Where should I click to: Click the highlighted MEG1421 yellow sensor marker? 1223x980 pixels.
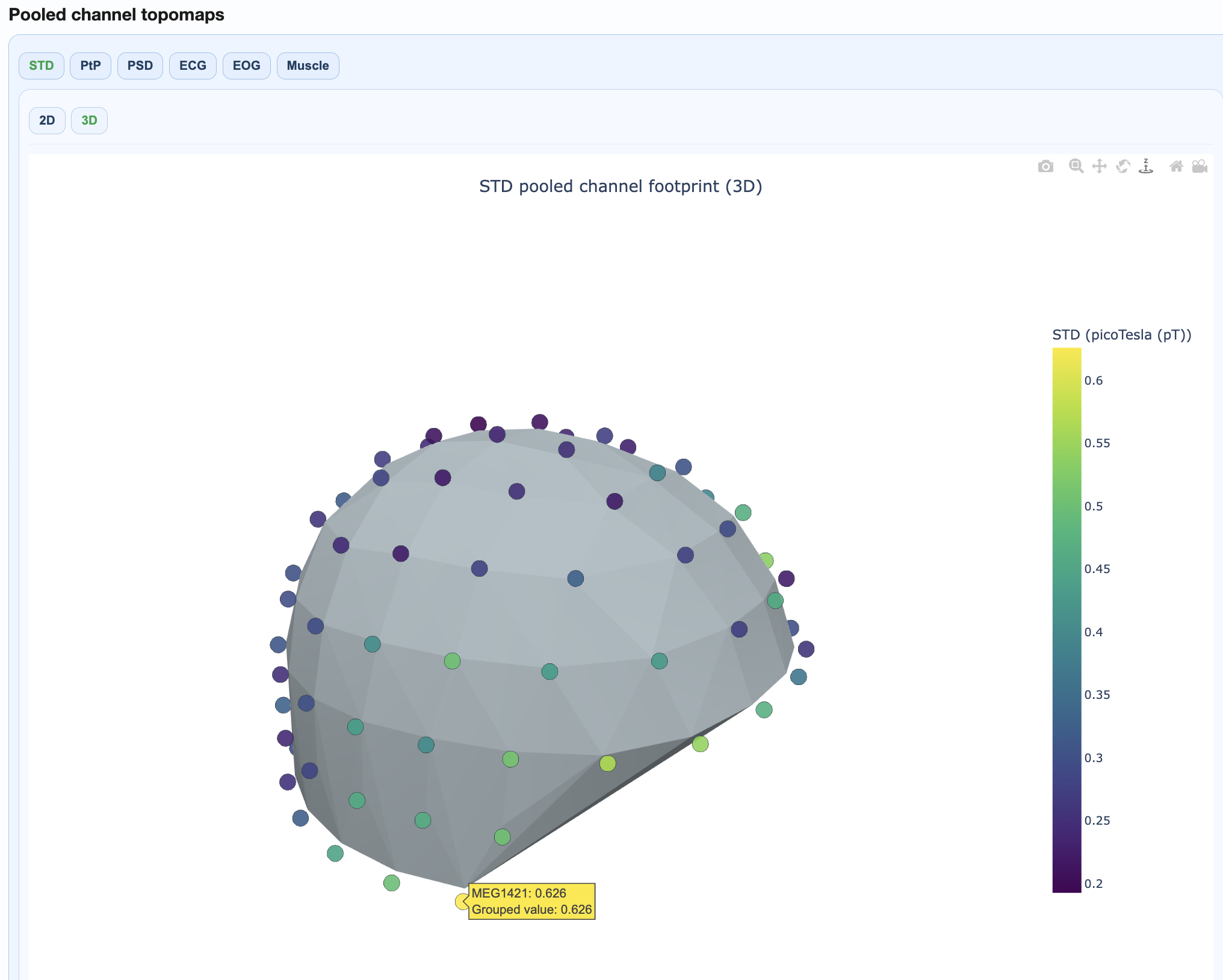click(x=461, y=901)
